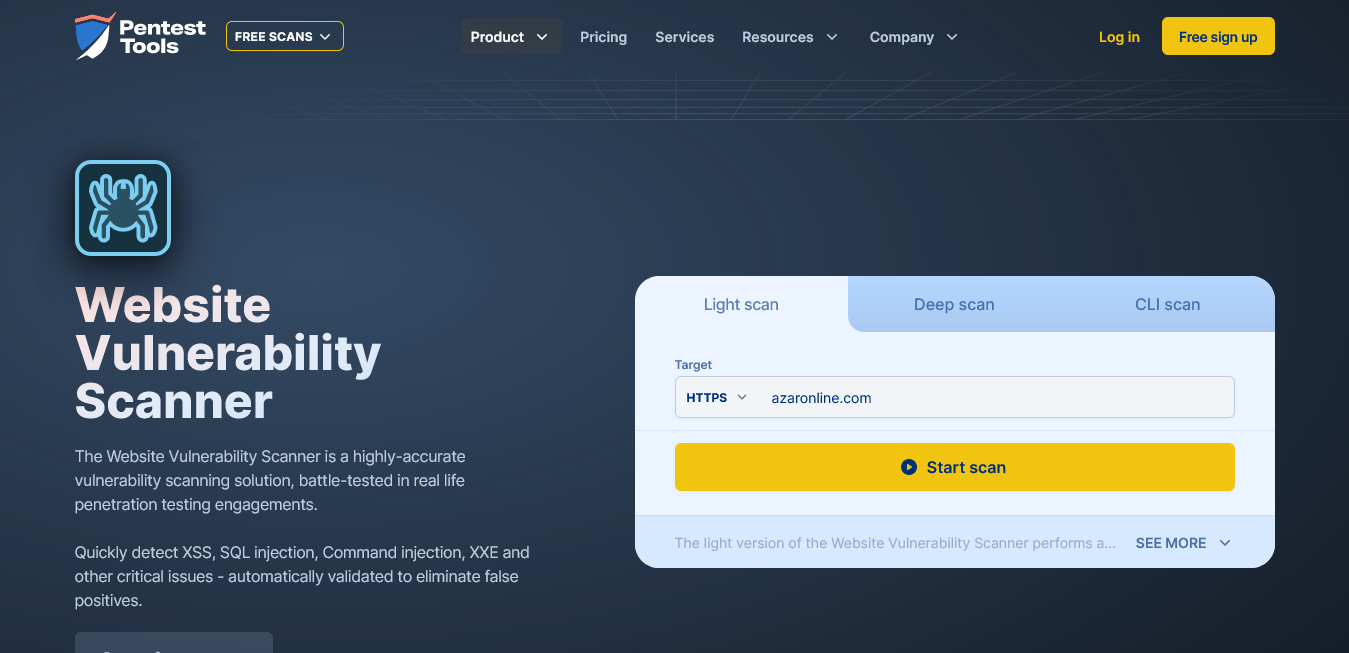Click the light version description text

[x=895, y=543]
